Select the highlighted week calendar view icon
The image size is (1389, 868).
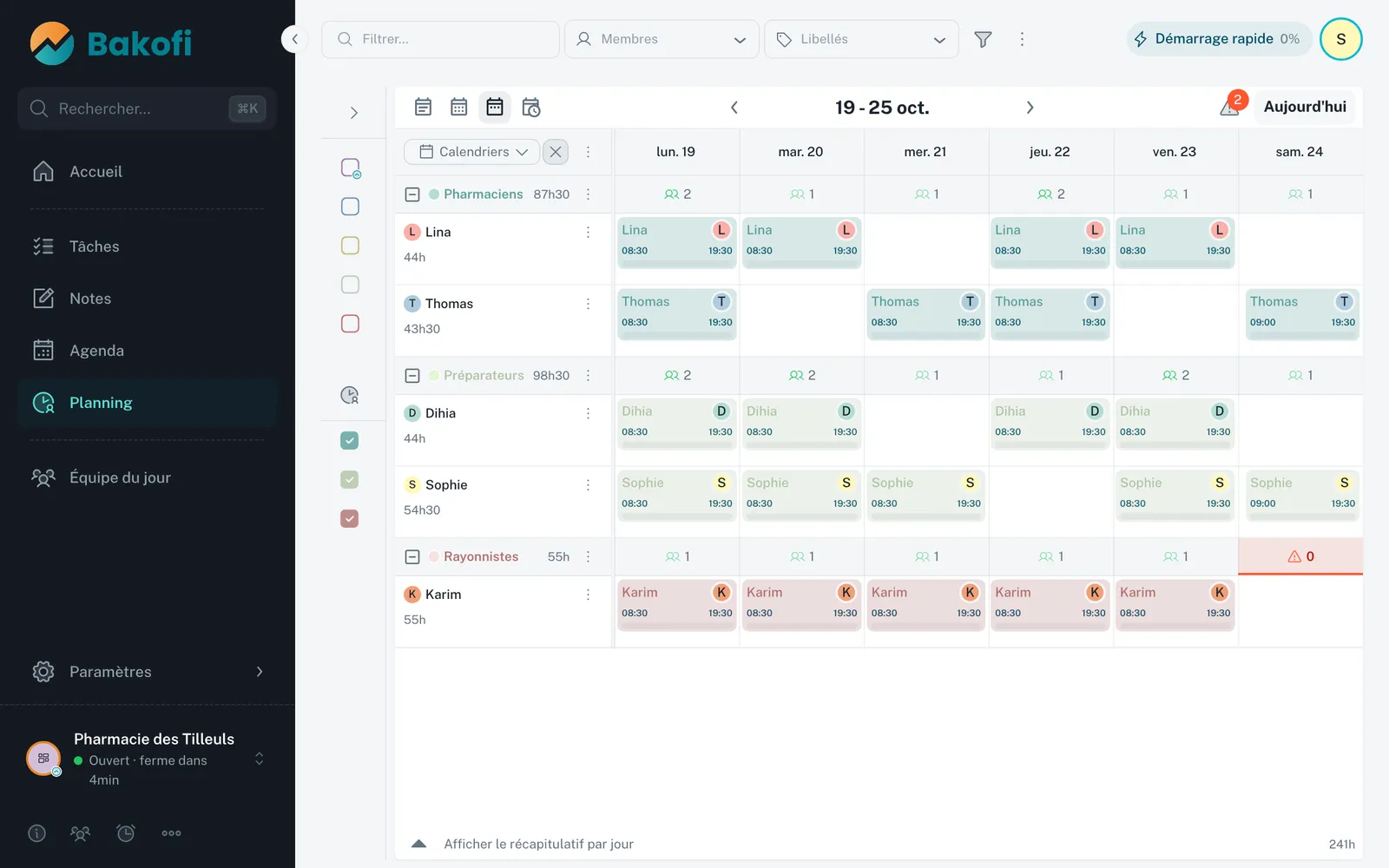(495, 107)
